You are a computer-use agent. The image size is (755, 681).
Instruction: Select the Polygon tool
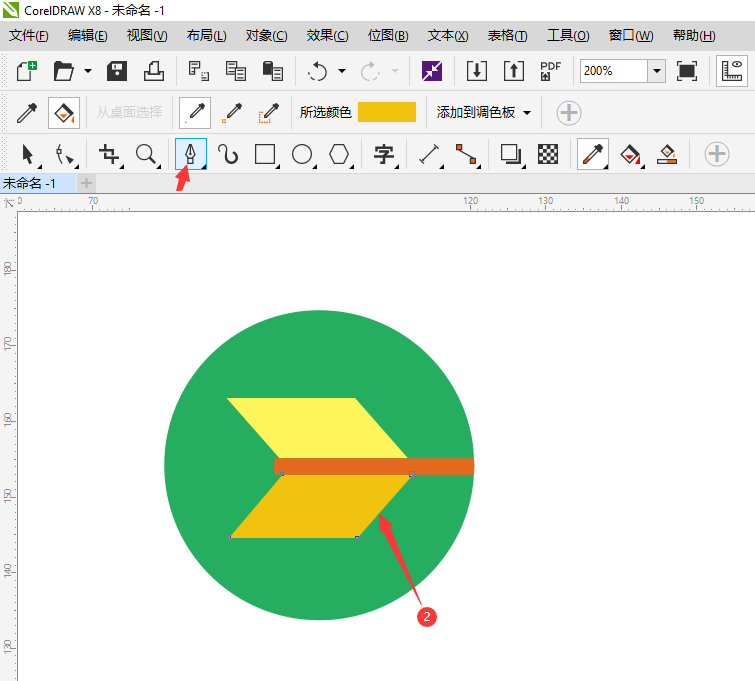340,154
